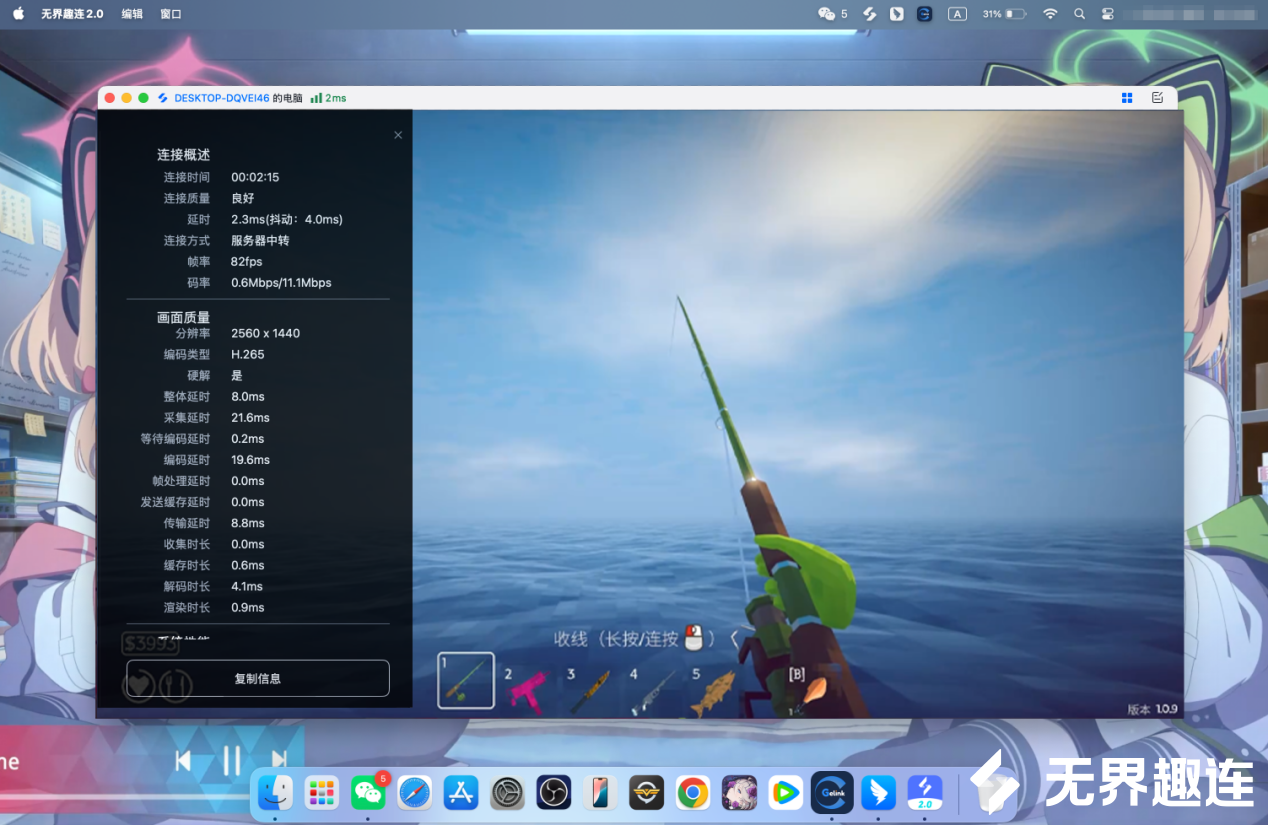Click the white bird icon in menu bar
The image size is (1268, 825).
[x=897, y=14]
